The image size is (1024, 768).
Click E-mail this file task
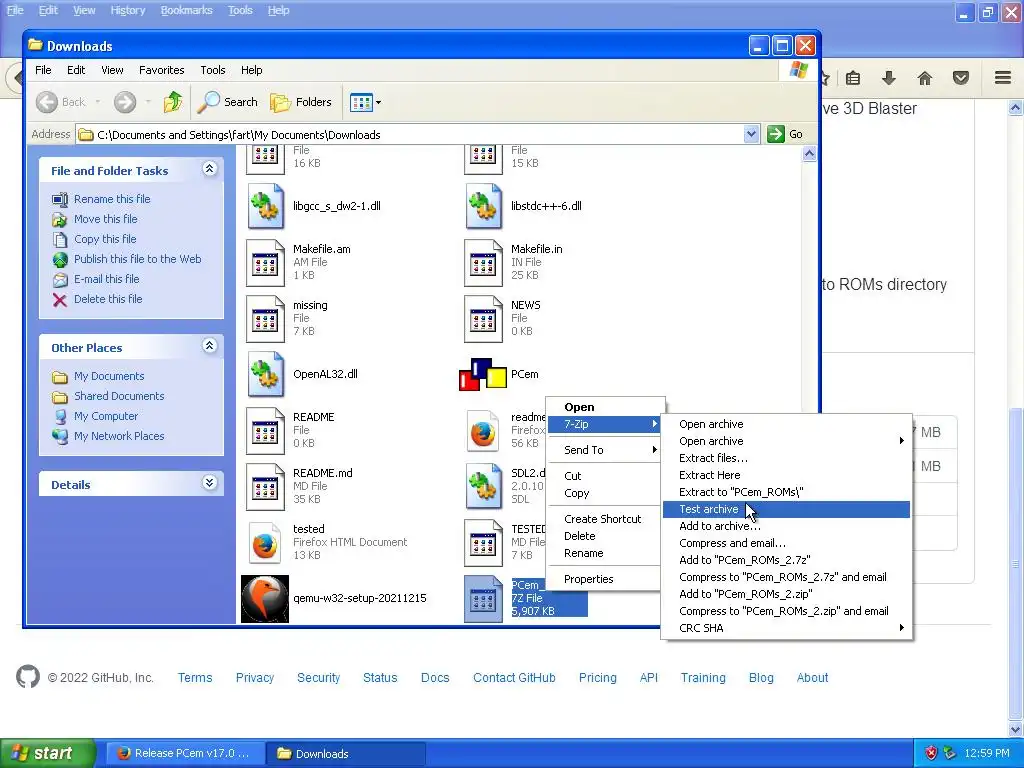(106, 279)
